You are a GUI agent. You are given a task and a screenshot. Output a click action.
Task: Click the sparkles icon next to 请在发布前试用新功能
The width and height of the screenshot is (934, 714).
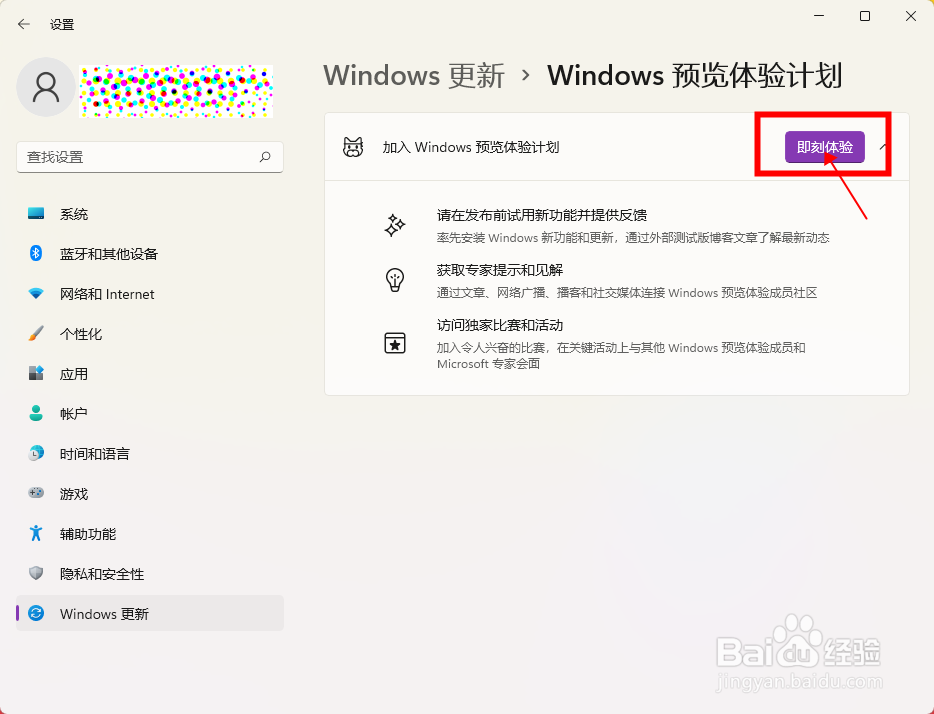(394, 226)
